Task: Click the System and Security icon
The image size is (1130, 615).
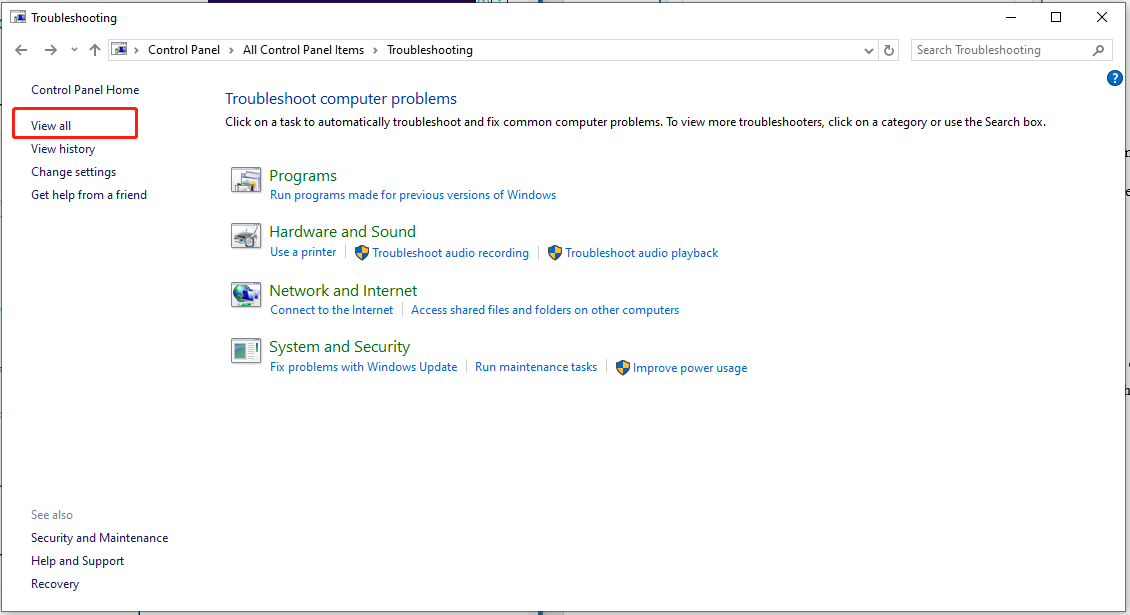Action: point(246,351)
